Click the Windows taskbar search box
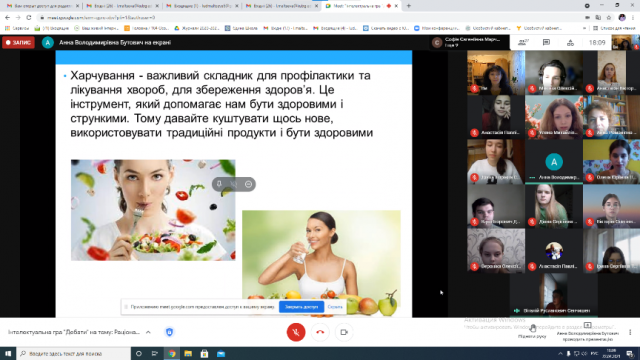Image resolution: width=640 pixels, height=360 pixels. pyautogui.click(x=73, y=353)
